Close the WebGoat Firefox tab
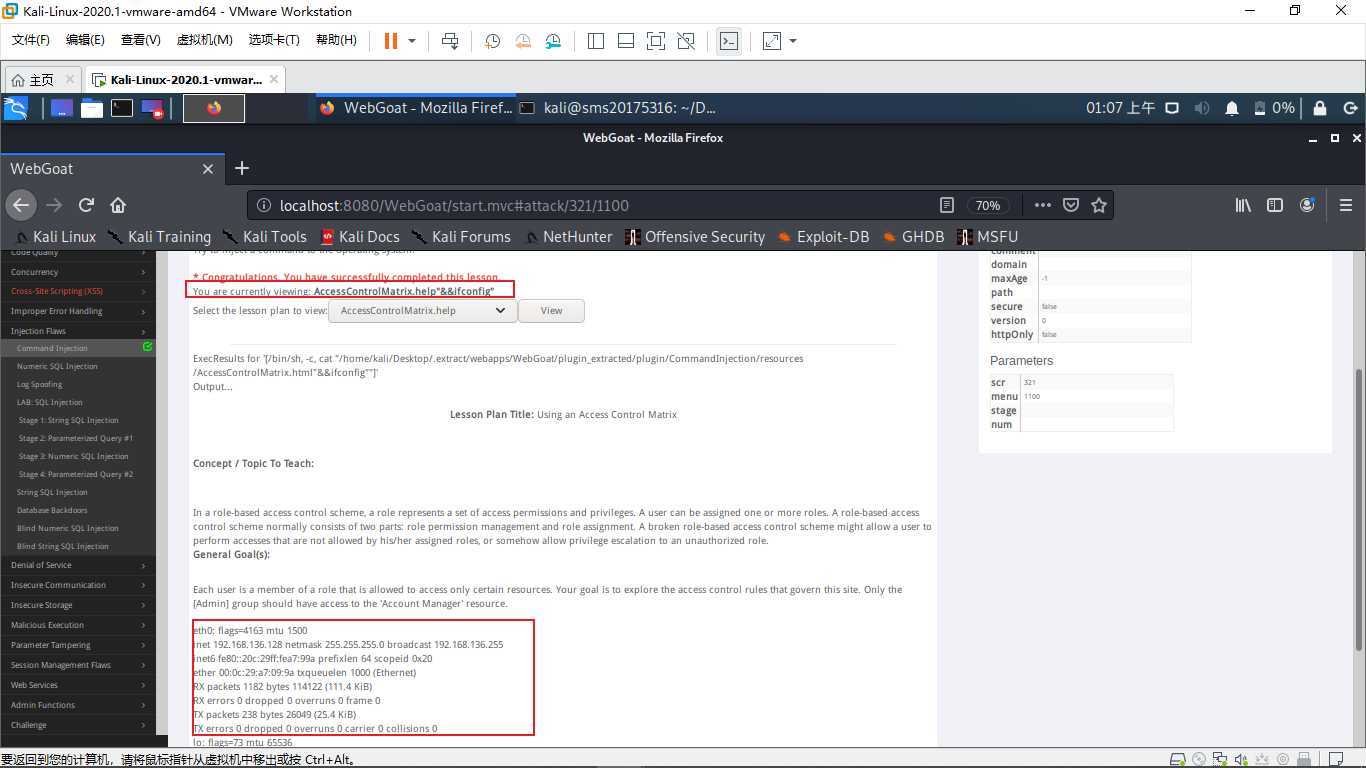Image resolution: width=1366 pixels, height=768 pixels. 208,169
